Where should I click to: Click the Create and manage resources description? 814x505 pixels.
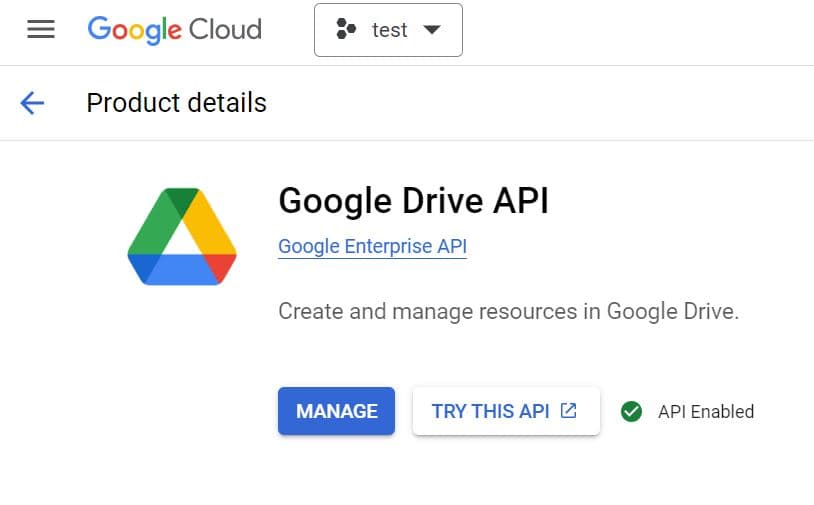509,311
